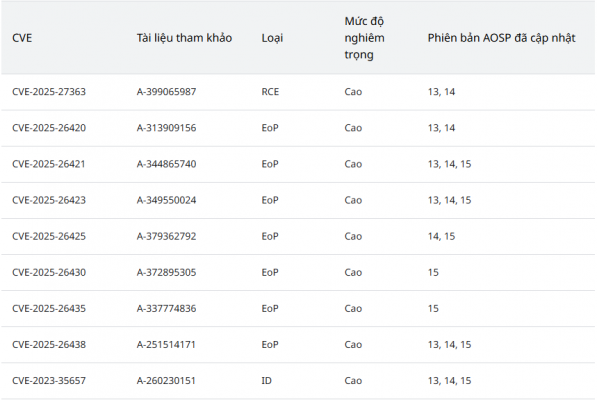Open reference A-349550024
The width and height of the screenshot is (597, 400).
click(166, 200)
